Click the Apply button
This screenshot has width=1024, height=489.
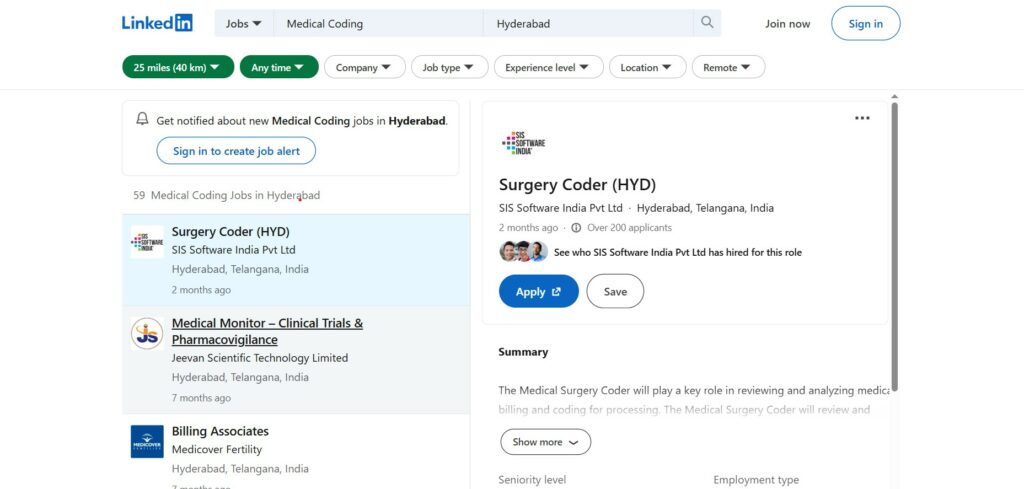pyautogui.click(x=538, y=291)
